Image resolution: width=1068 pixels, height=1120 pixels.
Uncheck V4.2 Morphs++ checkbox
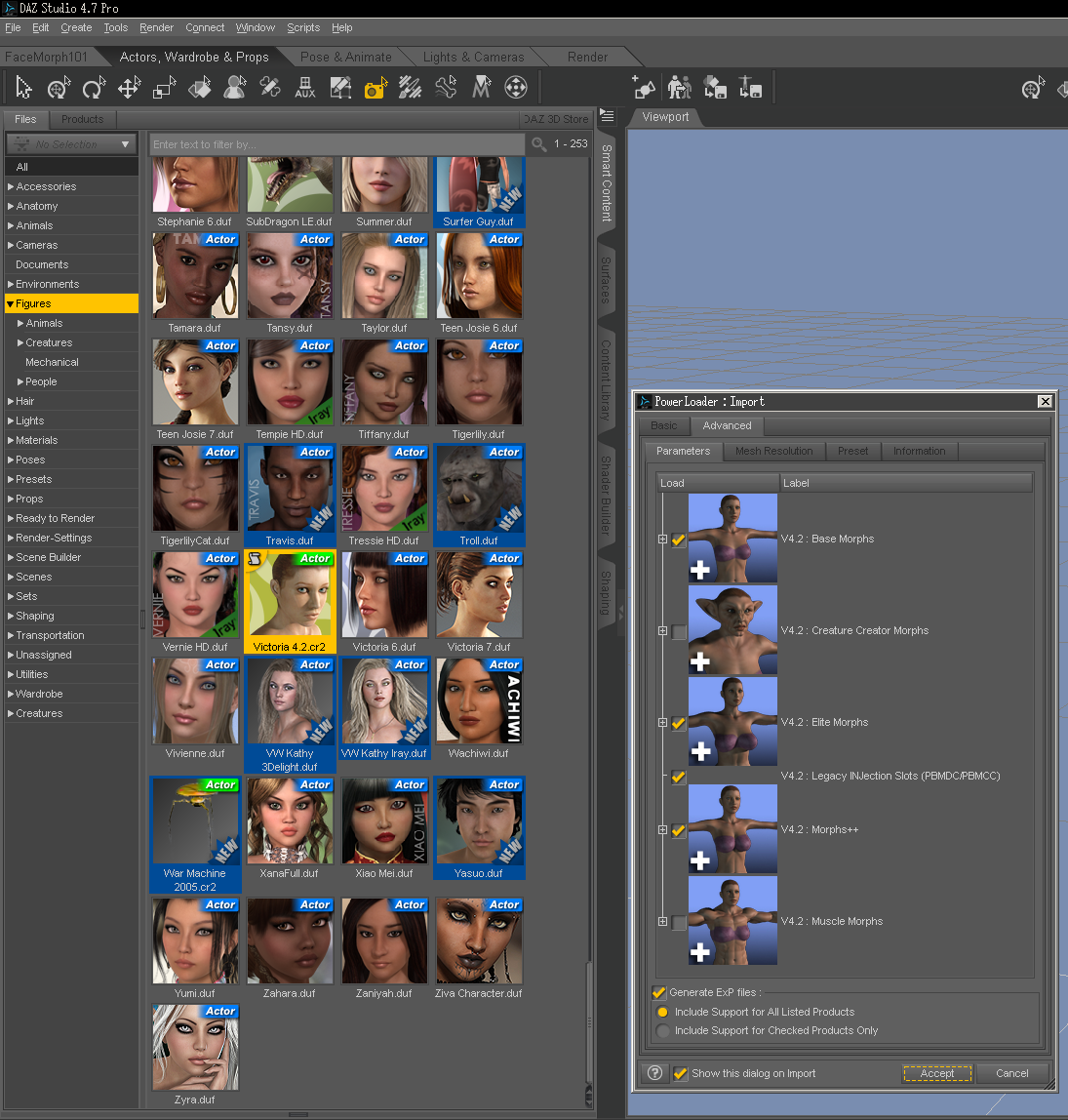[x=679, y=830]
